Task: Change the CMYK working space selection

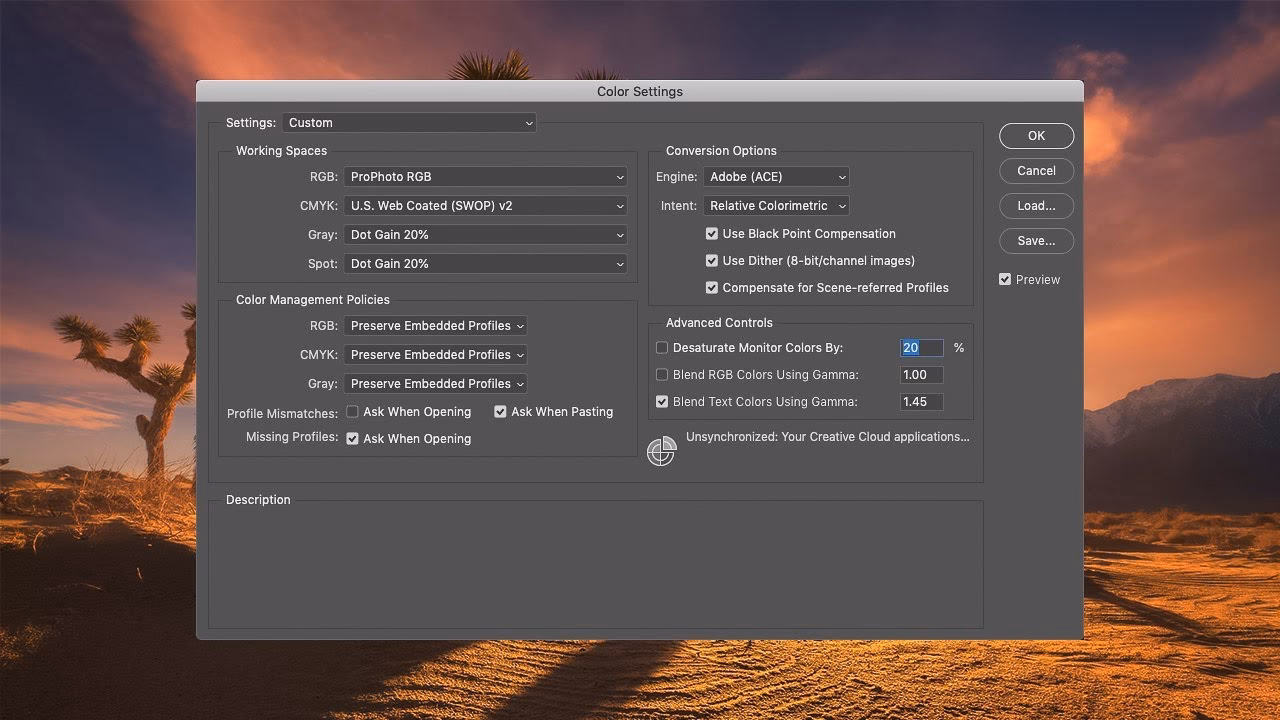Action: point(485,205)
